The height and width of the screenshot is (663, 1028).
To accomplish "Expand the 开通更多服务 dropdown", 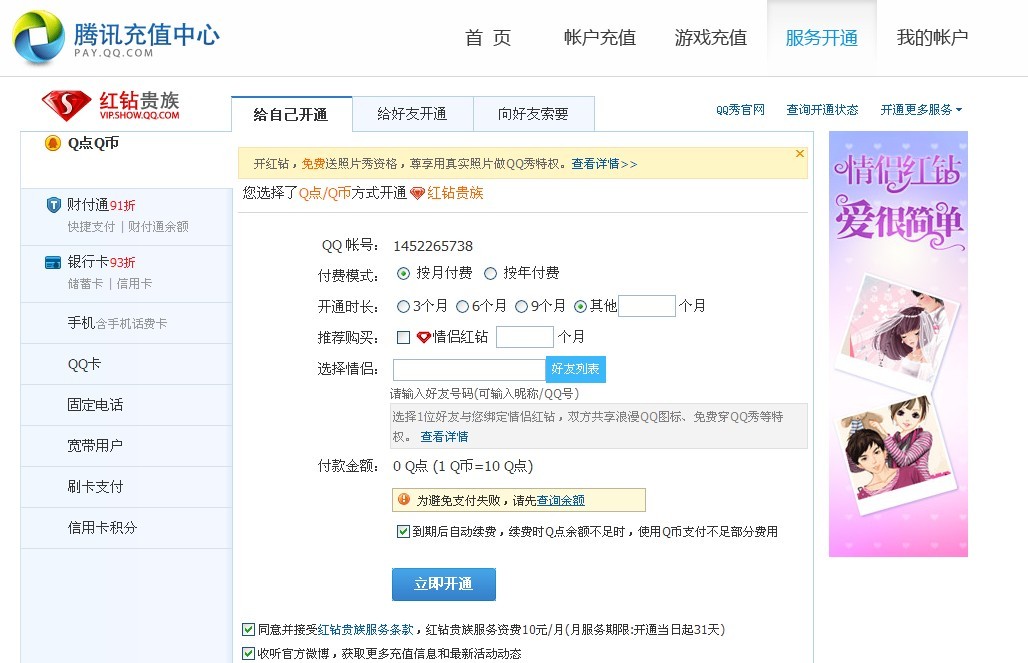I will point(921,110).
